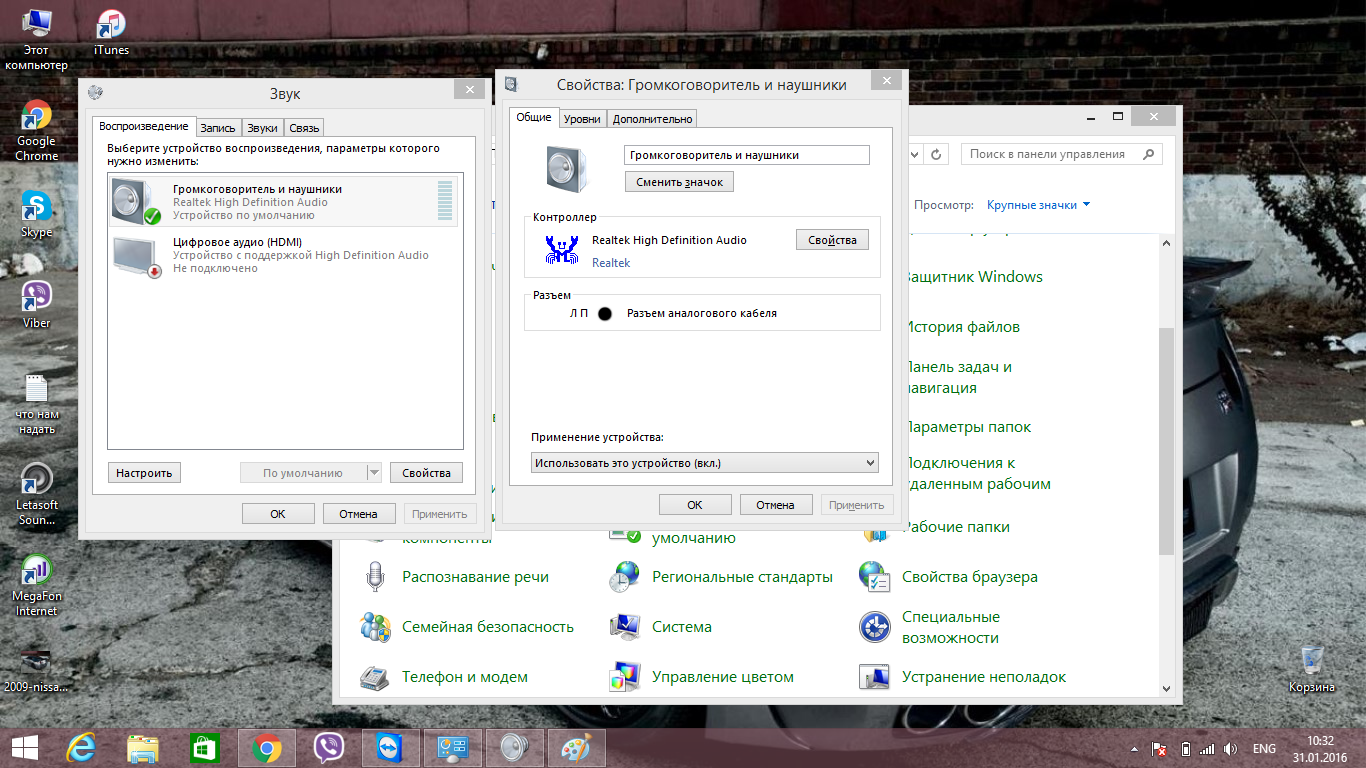Open the Корзина recycle bin icon
This screenshot has height=768, width=1366.
coord(1311,661)
